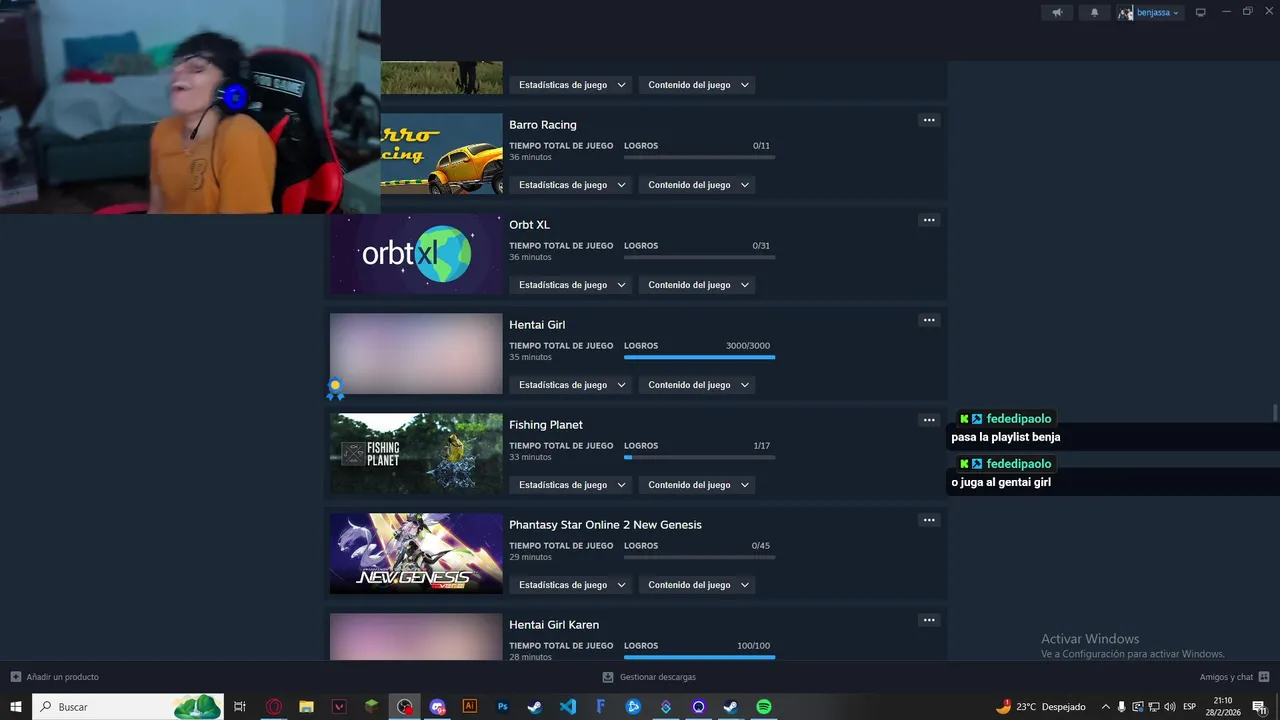The width and height of the screenshot is (1280, 720).
Task: Launch Opera GX from the taskbar
Action: pos(273,707)
